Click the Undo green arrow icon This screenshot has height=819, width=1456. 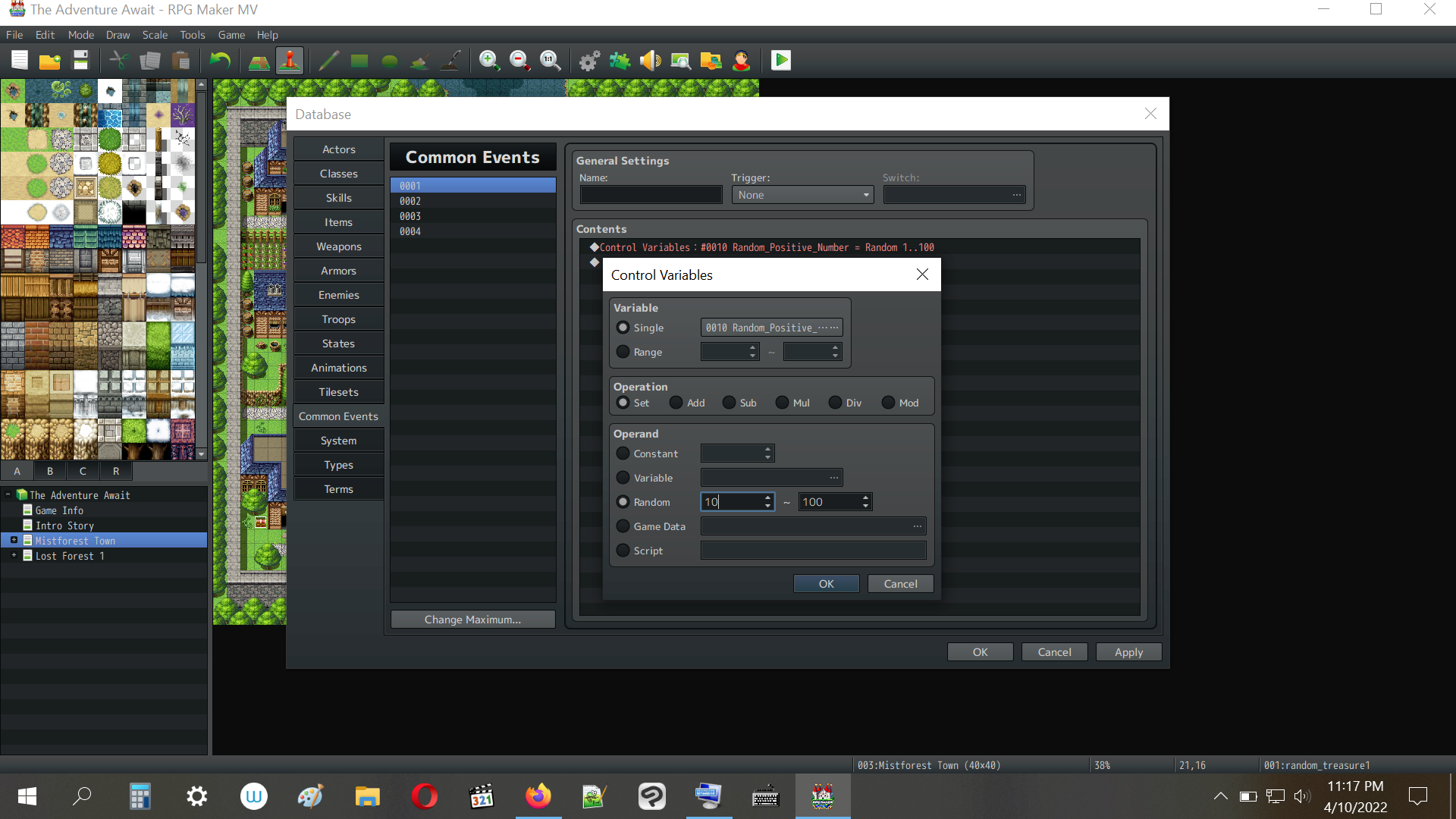click(220, 61)
